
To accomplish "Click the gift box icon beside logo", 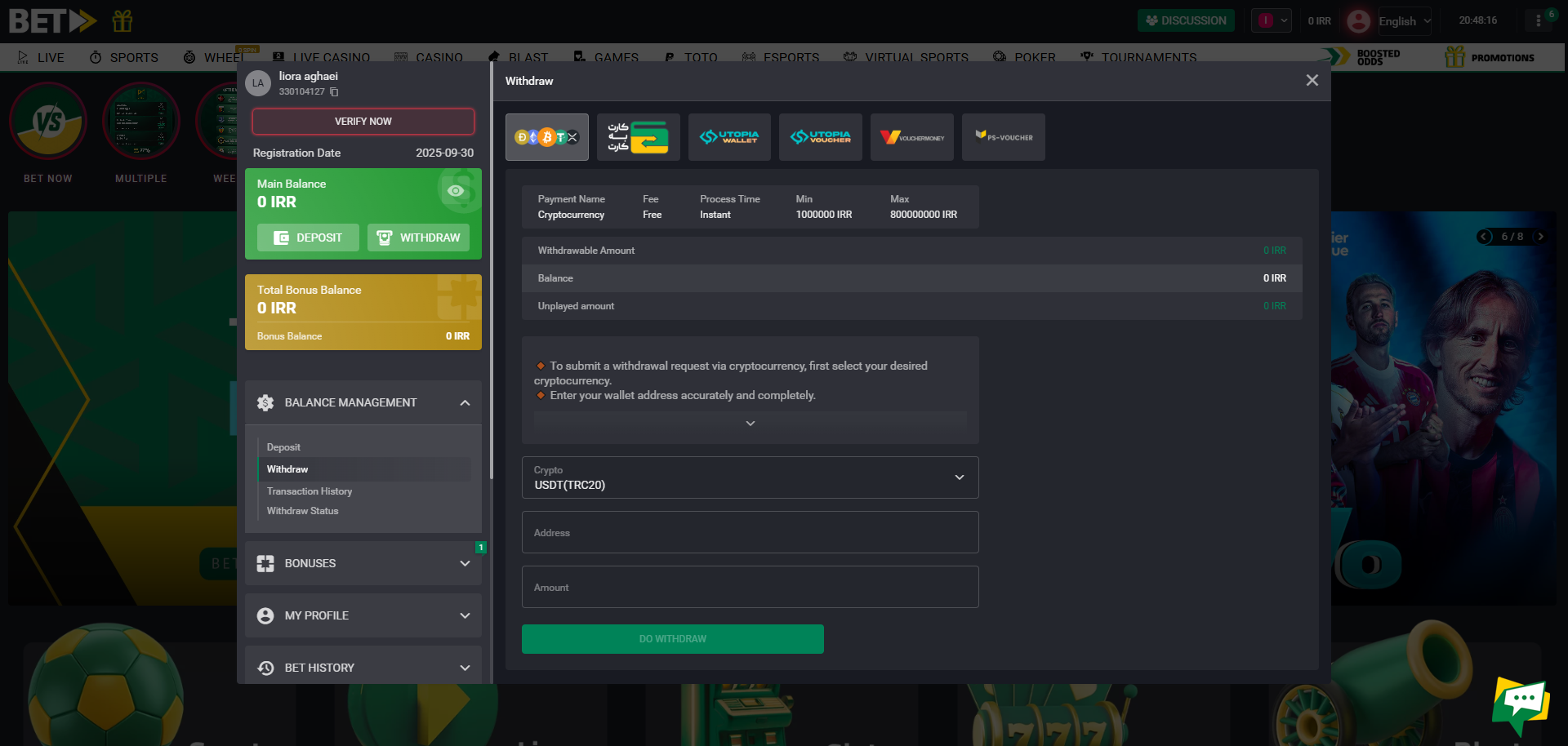I will pos(122,20).
